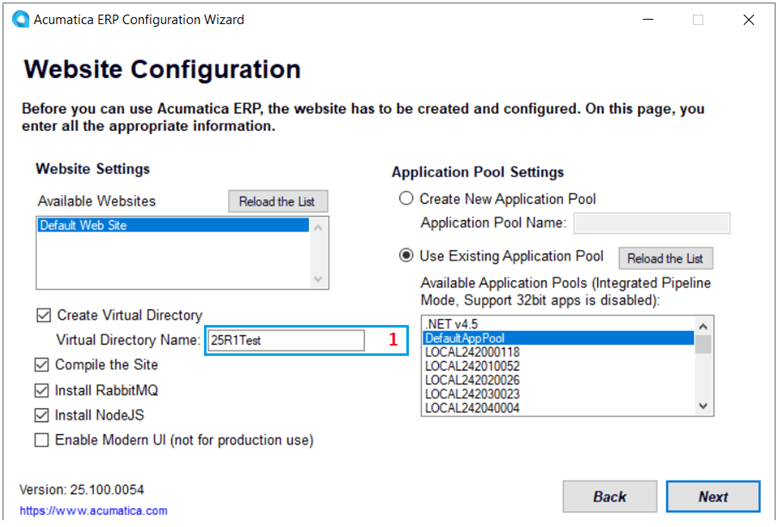Select LOCAL242000118 application pool
This screenshot has width=779, height=527.
[x=472, y=352]
